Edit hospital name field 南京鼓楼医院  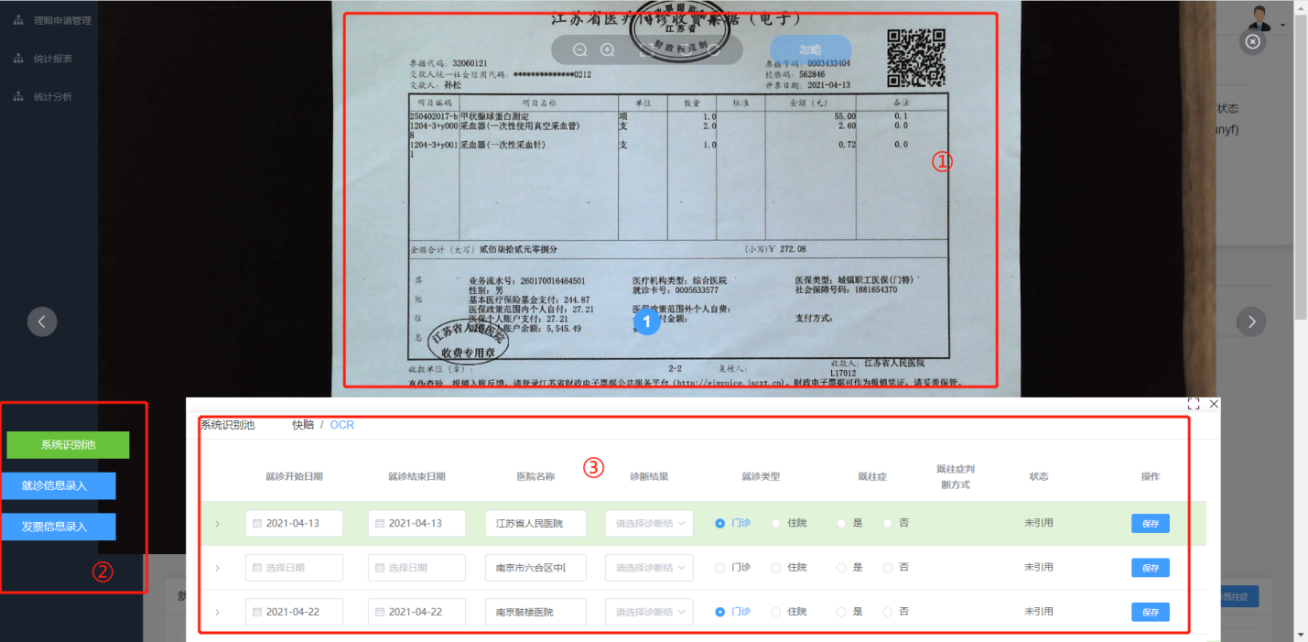tap(536, 611)
